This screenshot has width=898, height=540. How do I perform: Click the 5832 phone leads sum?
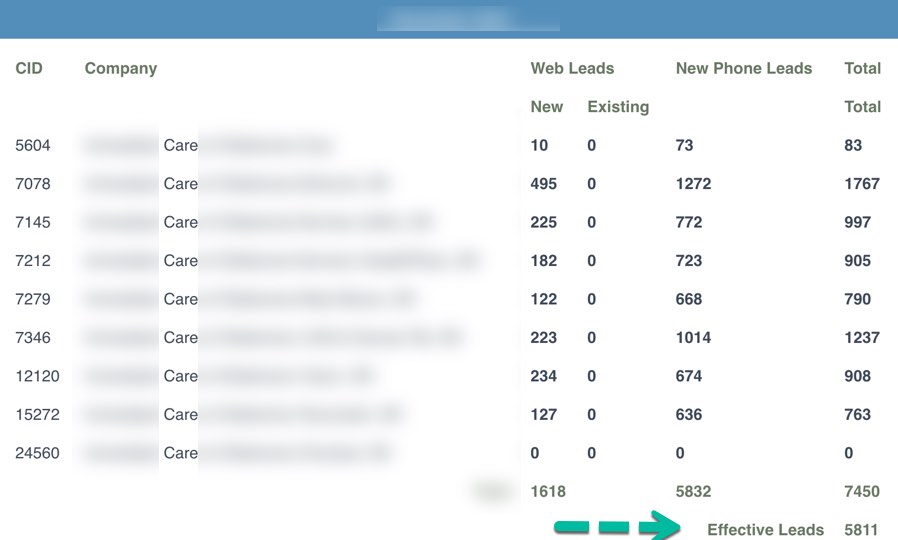(x=695, y=492)
